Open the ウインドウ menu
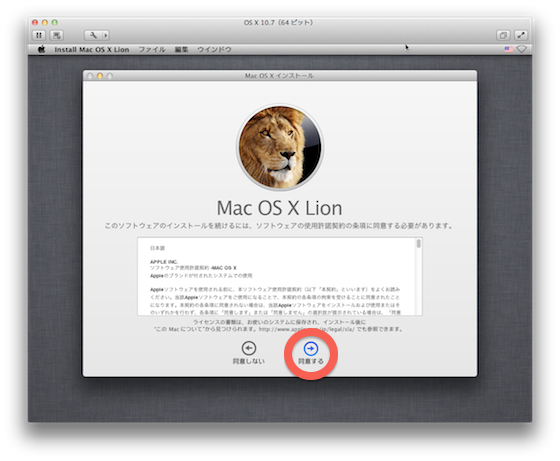This screenshot has height=461, width=560. click(214, 50)
